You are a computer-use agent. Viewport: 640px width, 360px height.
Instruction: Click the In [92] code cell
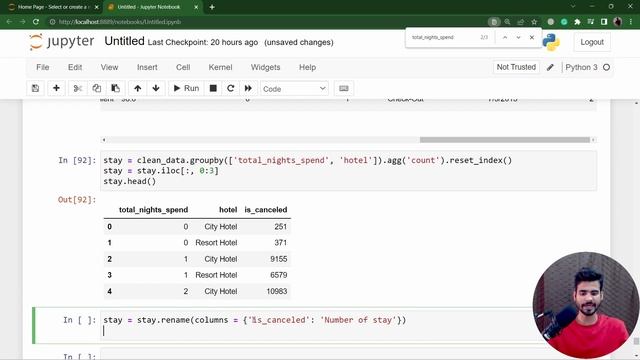click(348, 171)
